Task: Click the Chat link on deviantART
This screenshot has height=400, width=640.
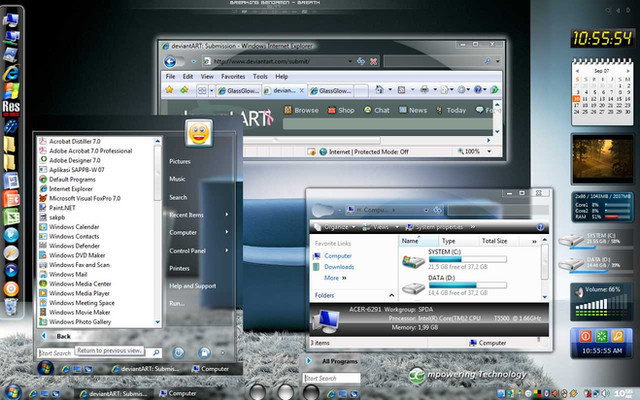Action: [377, 110]
